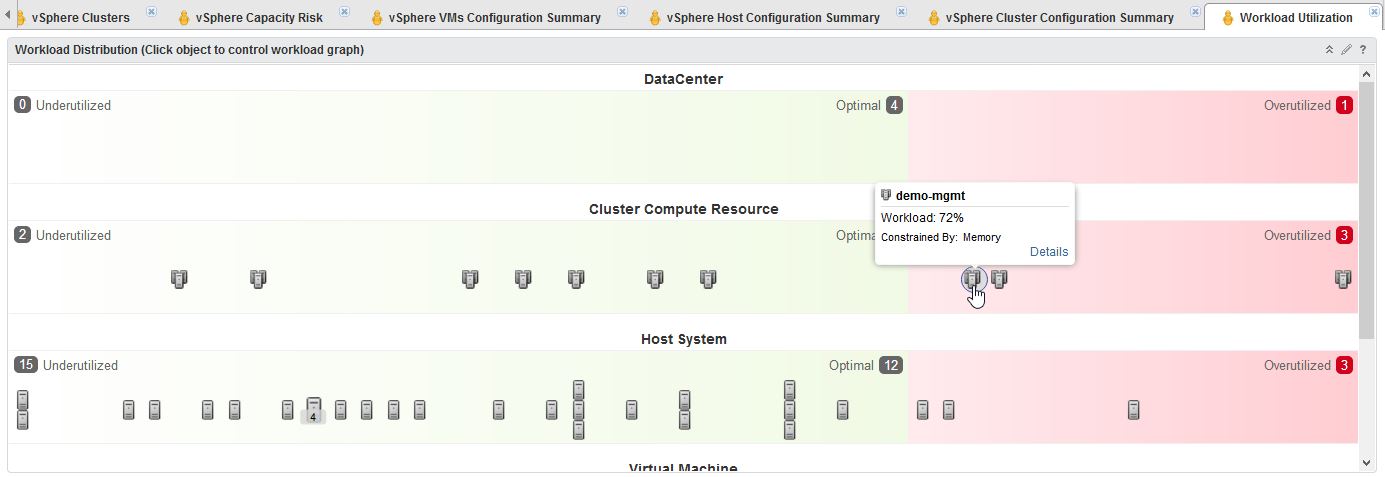The image size is (1385, 477).
Task: Click the host group icon labeled 4
Action: tap(313, 410)
